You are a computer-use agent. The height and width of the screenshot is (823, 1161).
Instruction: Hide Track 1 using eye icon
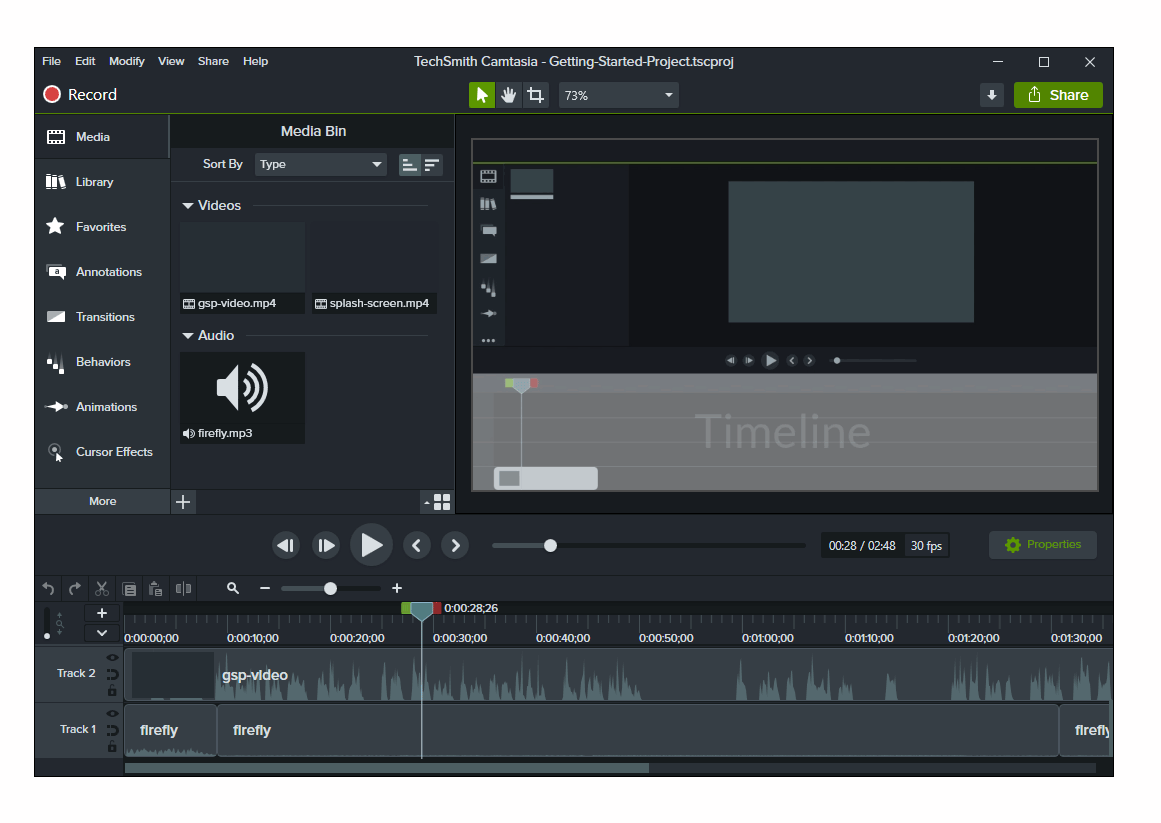[112, 713]
